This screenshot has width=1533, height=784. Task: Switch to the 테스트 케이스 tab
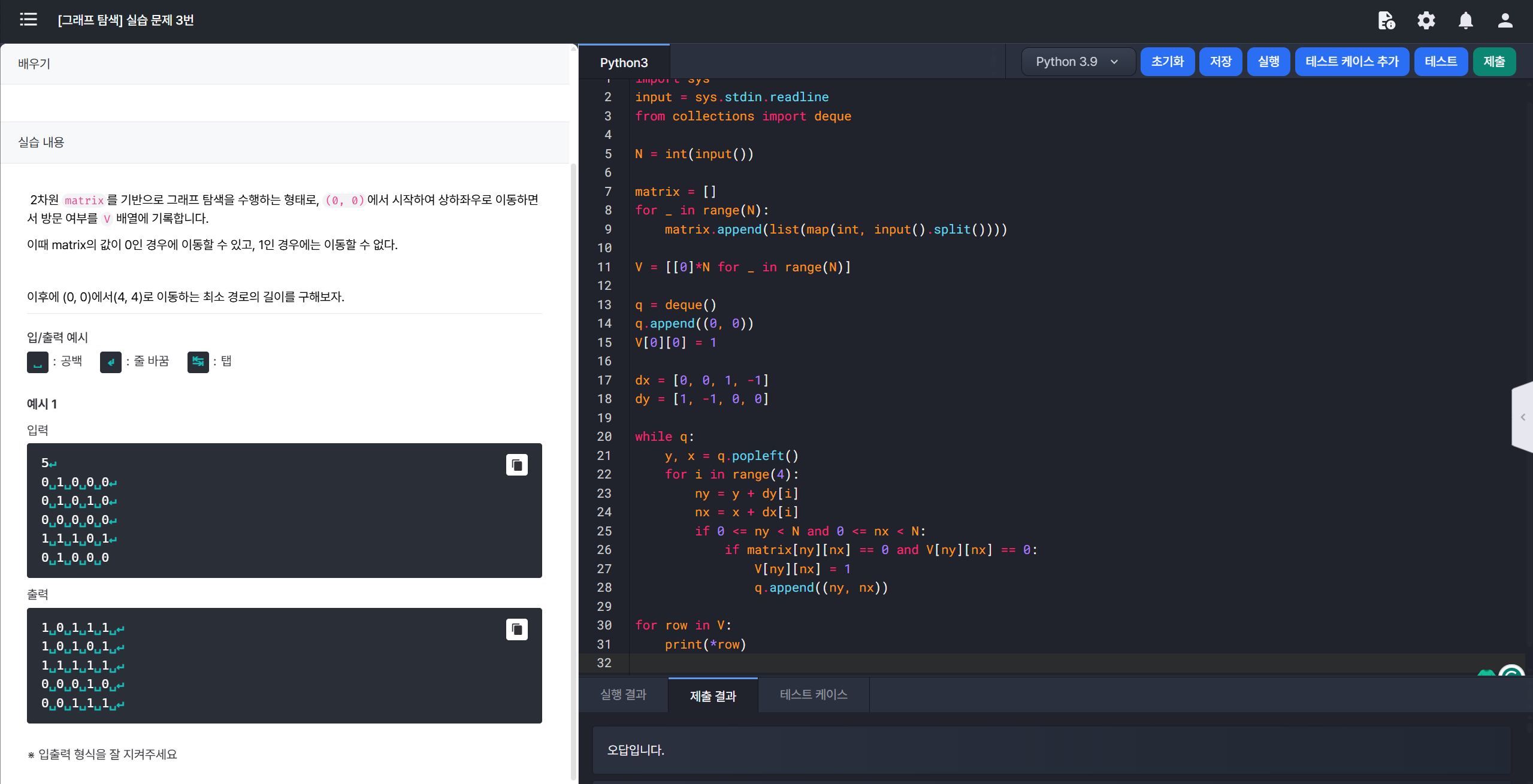click(x=814, y=695)
